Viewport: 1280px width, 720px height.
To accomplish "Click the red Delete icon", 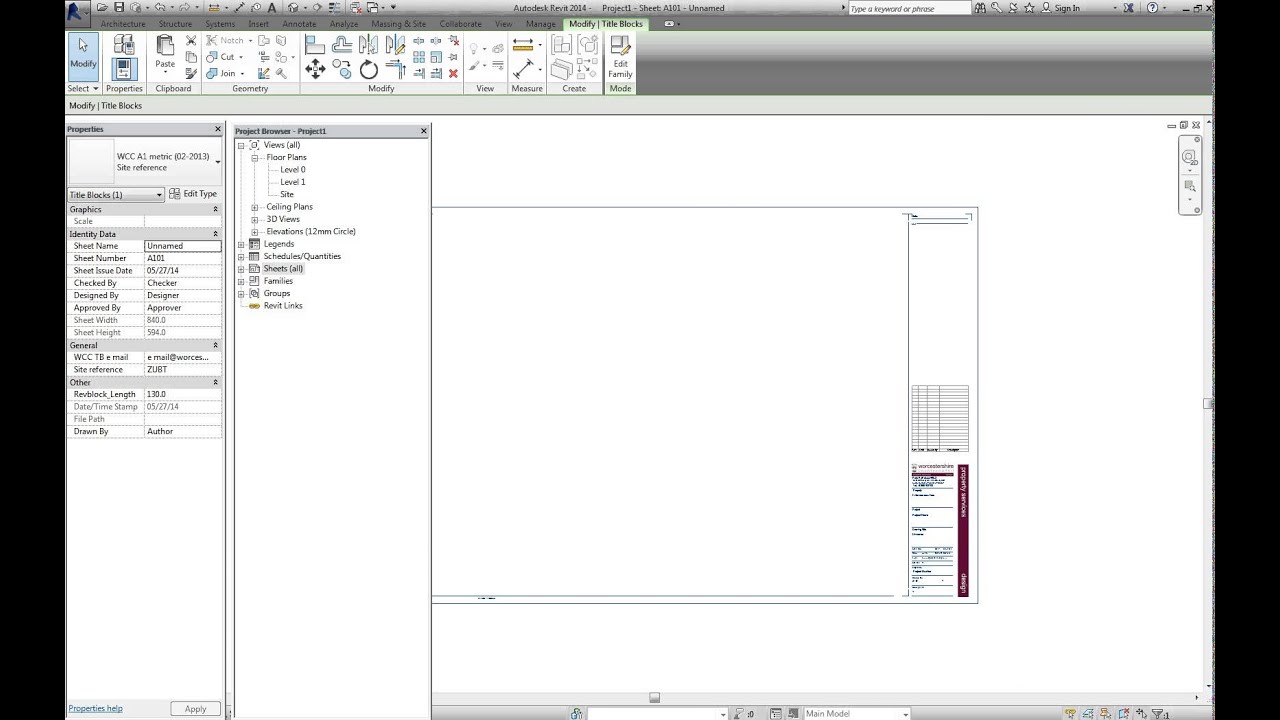I will [x=453, y=73].
